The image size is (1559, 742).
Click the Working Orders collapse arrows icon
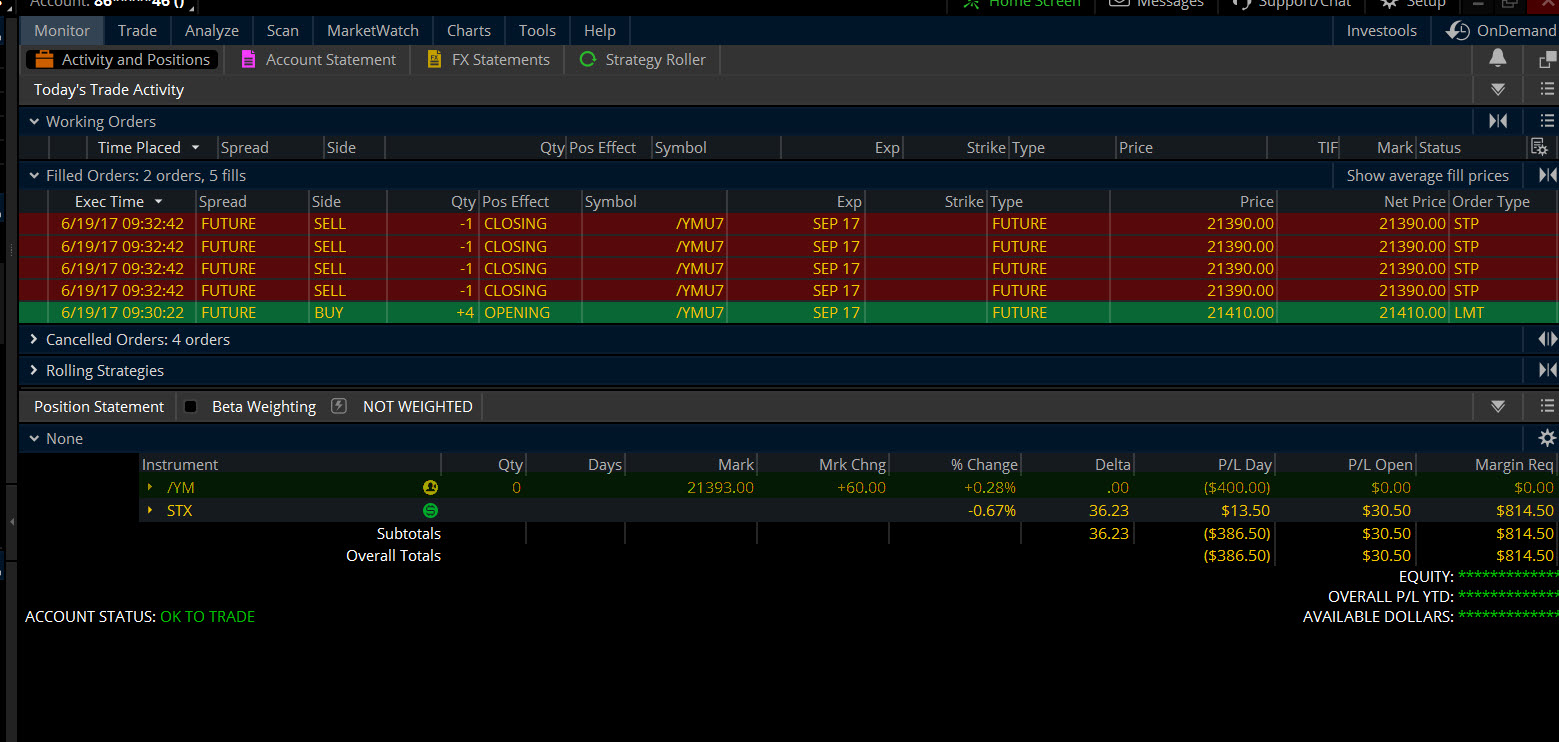tap(1498, 121)
